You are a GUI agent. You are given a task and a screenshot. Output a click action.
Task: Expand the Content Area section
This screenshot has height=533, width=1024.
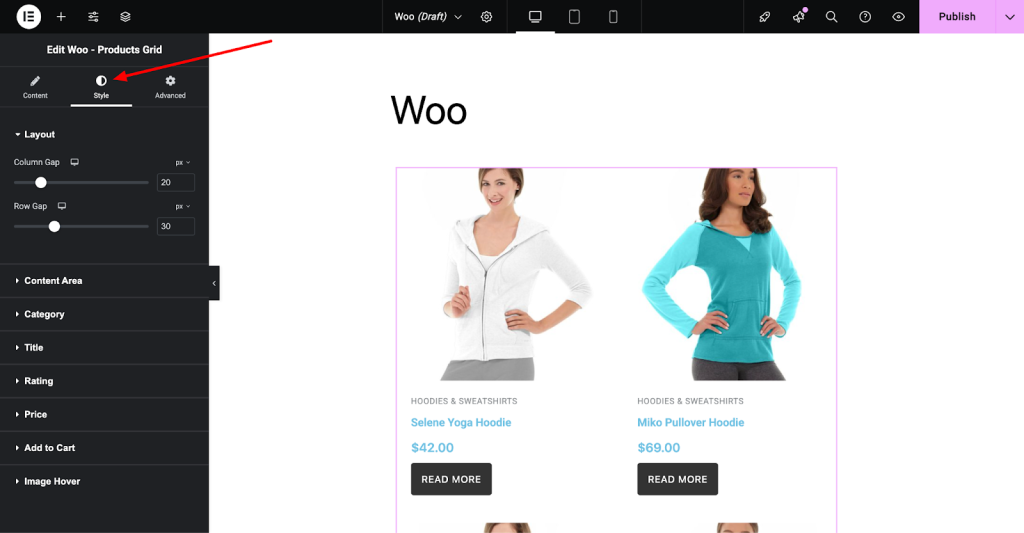[x=53, y=281]
